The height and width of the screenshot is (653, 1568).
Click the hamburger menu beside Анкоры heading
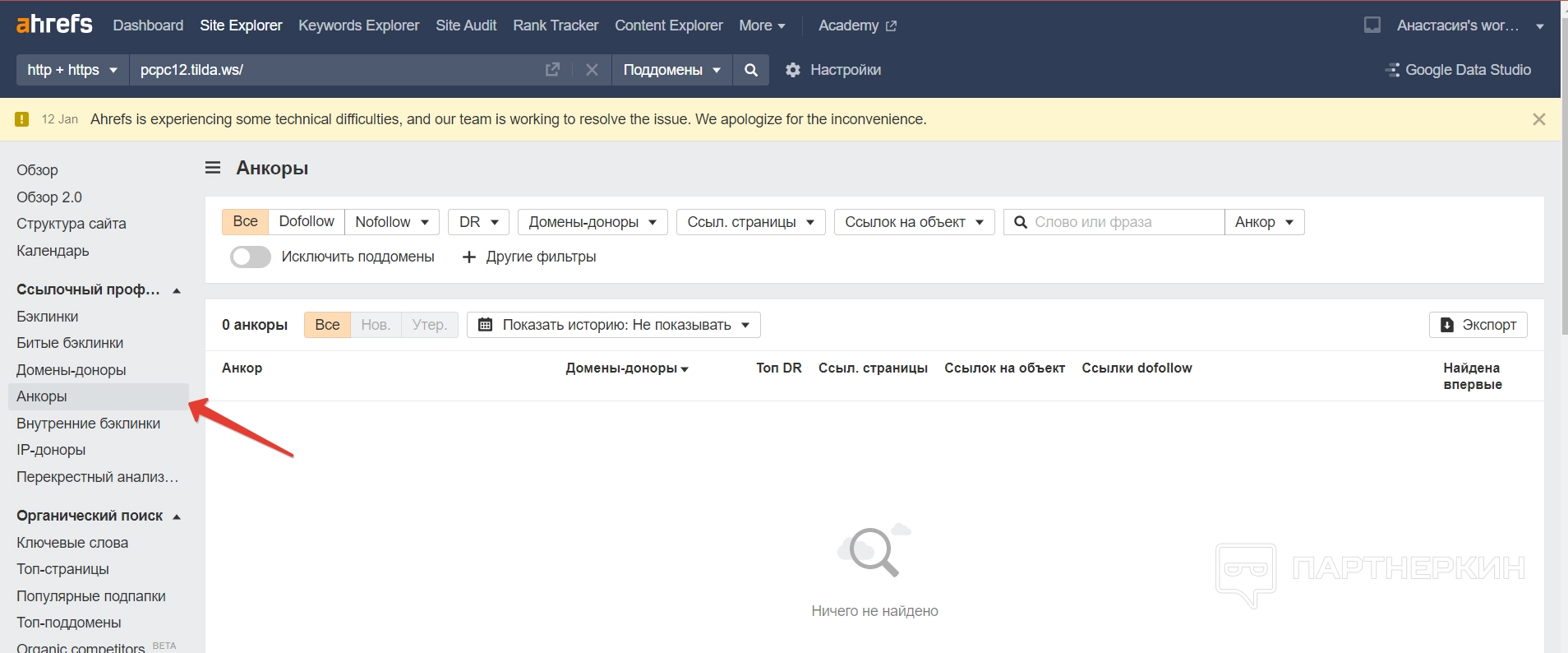(213, 168)
